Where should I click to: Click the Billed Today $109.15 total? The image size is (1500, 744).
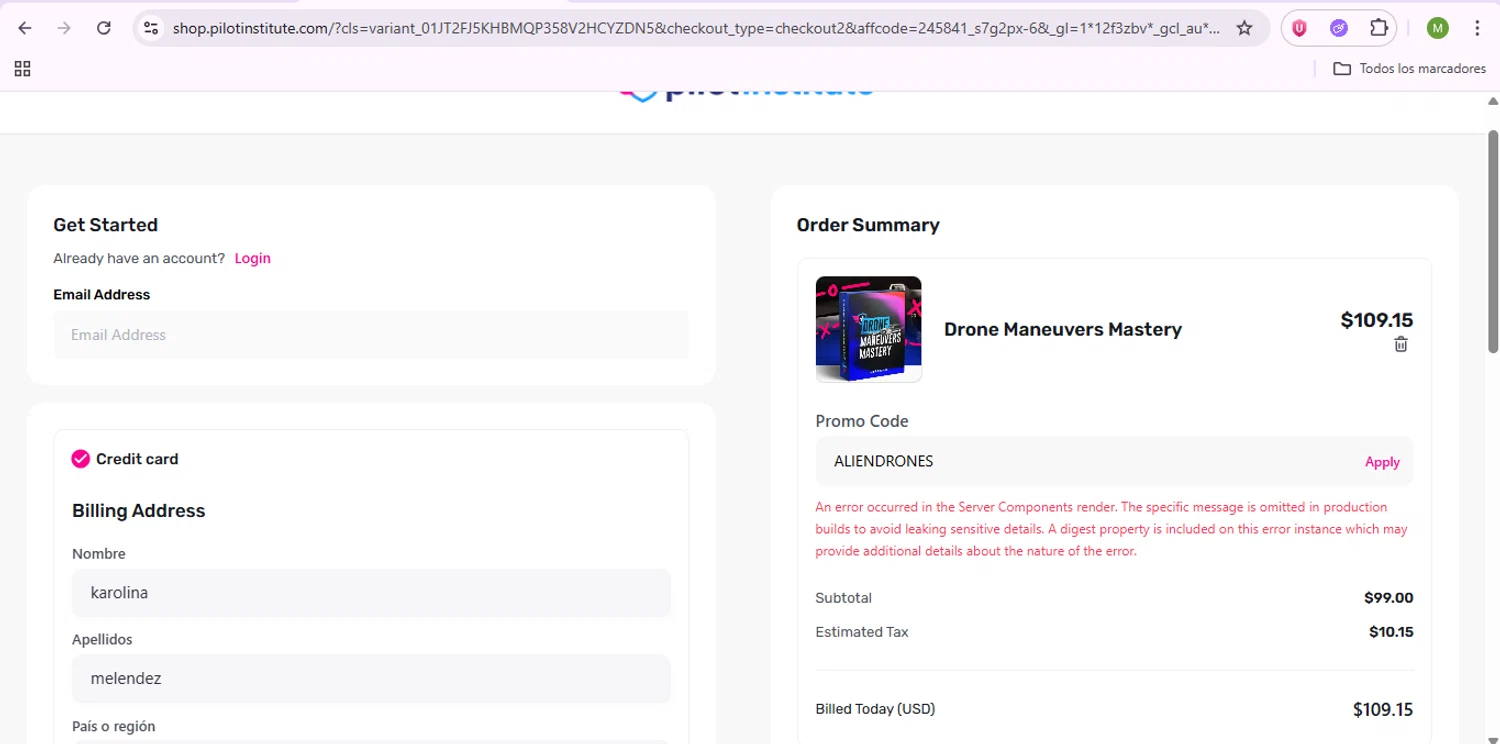pyautogui.click(x=1383, y=709)
